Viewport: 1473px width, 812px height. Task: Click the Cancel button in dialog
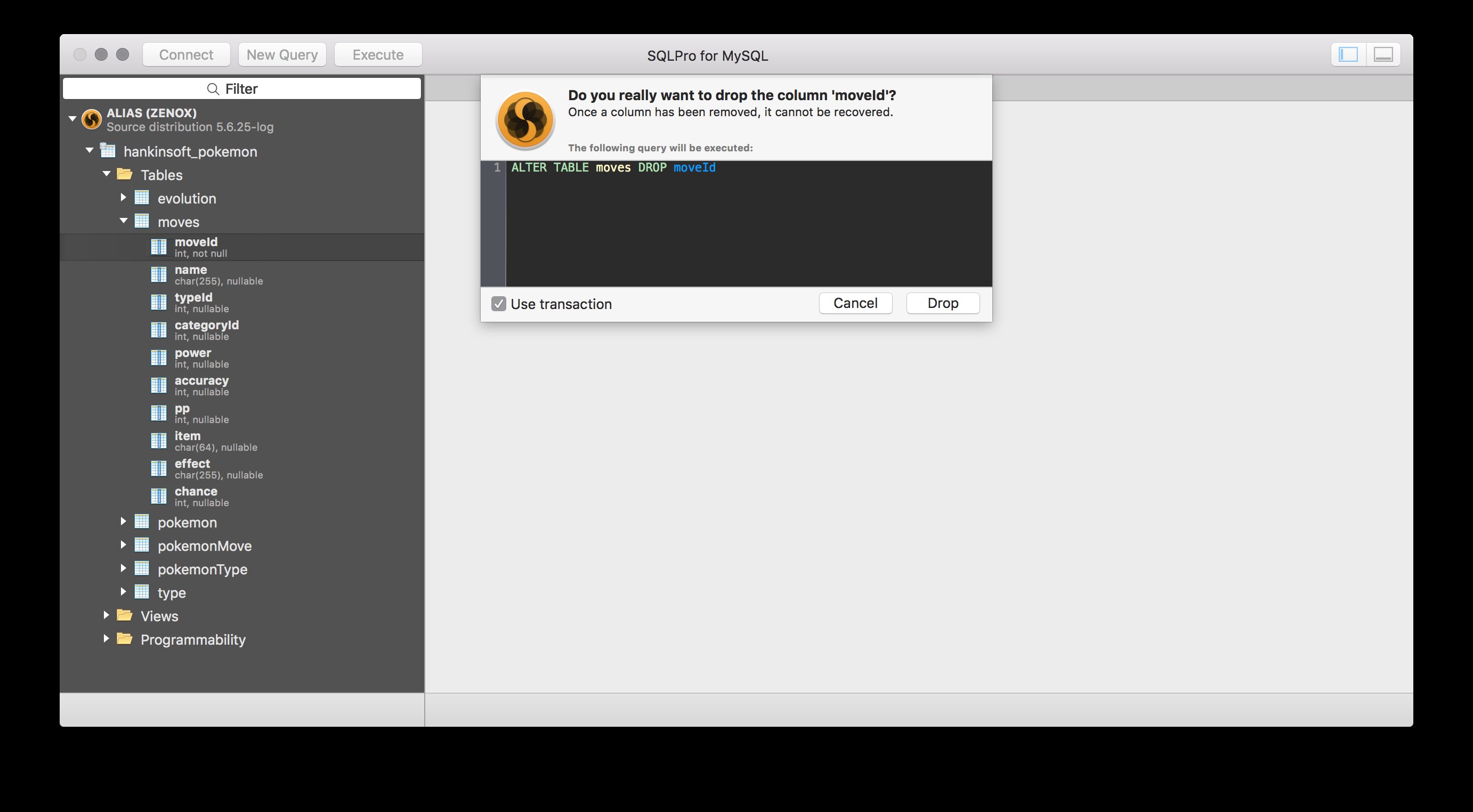click(x=856, y=303)
